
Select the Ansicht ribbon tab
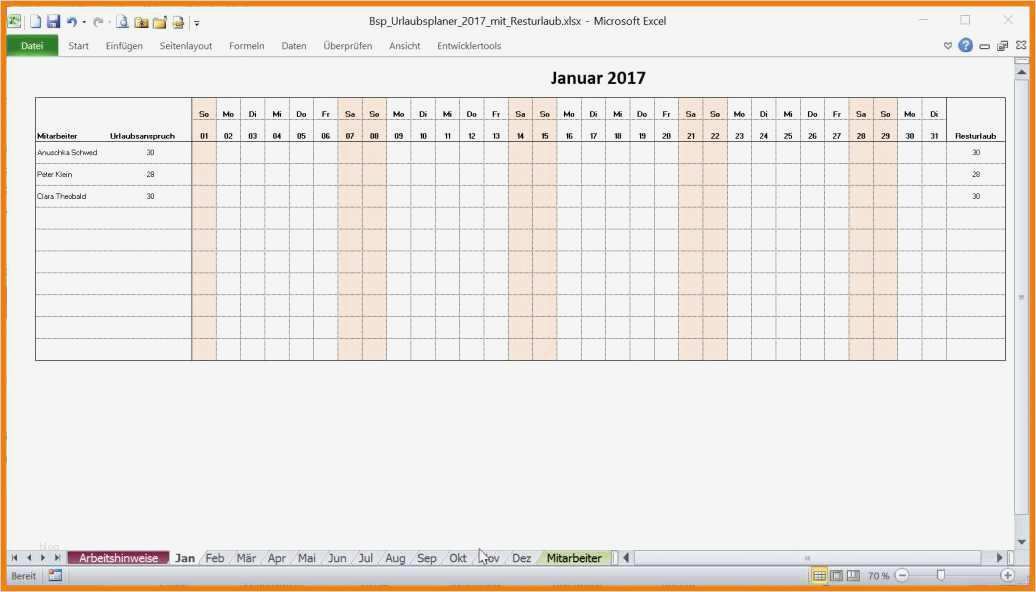[x=404, y=46]
